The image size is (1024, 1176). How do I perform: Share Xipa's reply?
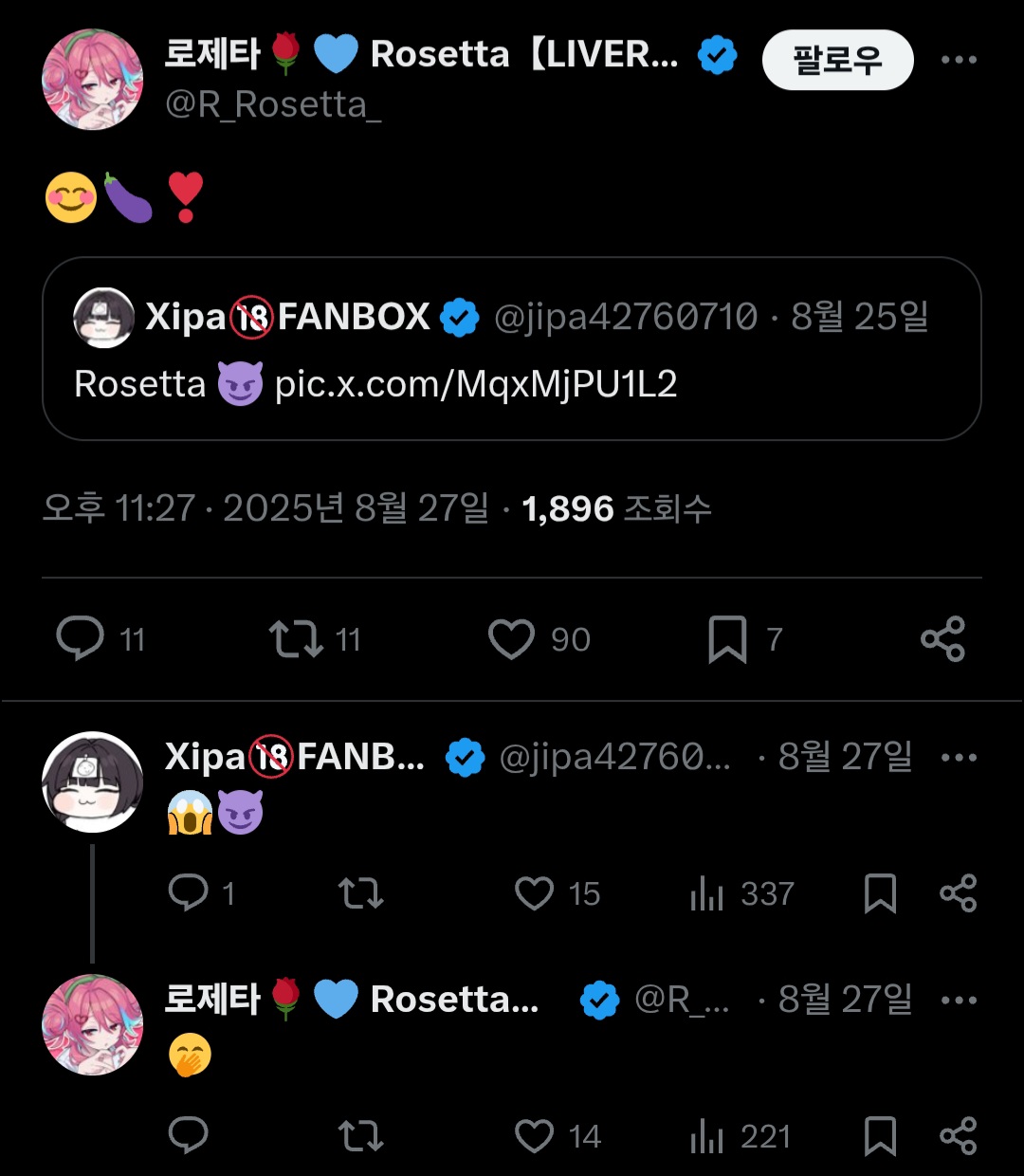click(x=958, y=892)
